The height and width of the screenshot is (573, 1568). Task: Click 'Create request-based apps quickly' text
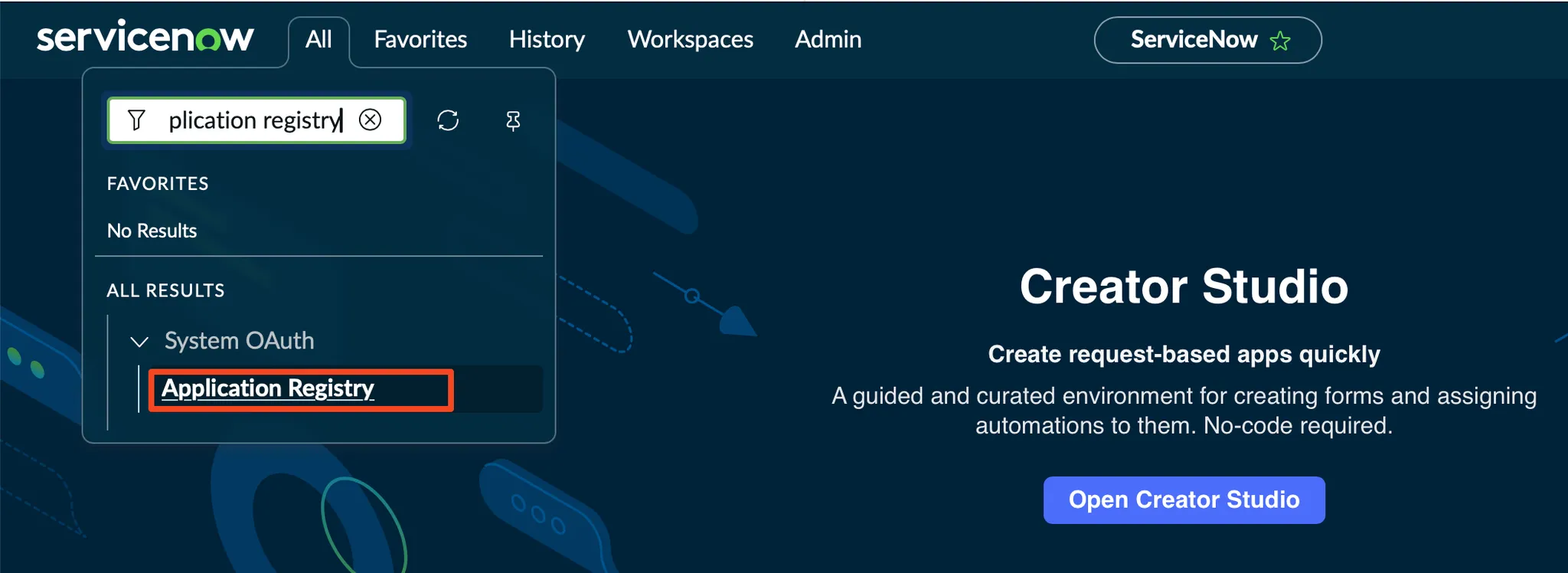(1184, 354)
